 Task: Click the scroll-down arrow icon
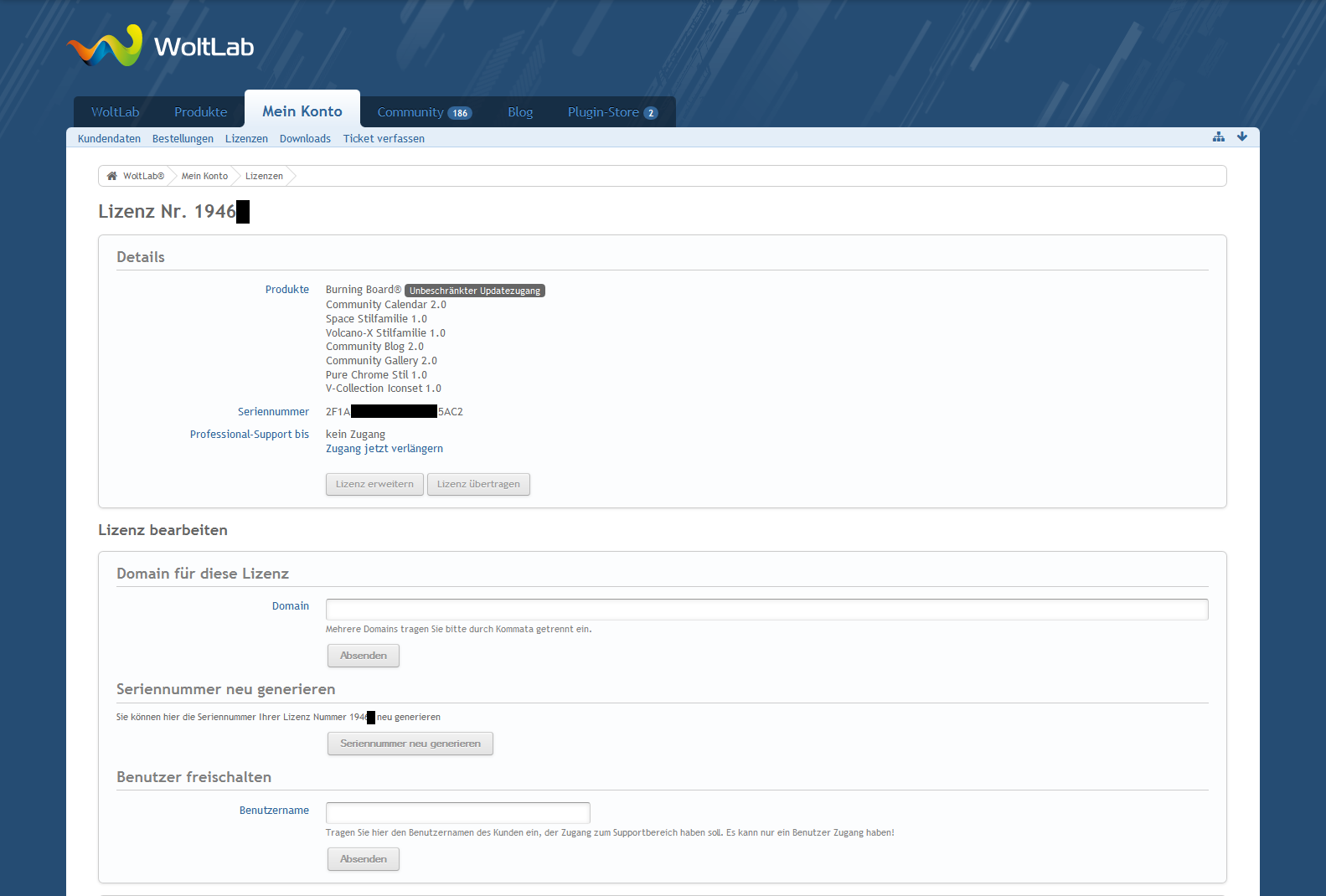point(1242,136)
